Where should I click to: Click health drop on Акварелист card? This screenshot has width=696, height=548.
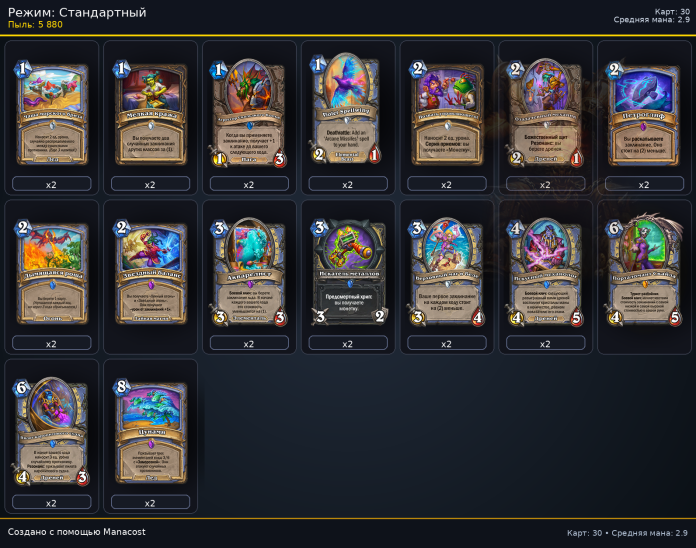point(280,317)
